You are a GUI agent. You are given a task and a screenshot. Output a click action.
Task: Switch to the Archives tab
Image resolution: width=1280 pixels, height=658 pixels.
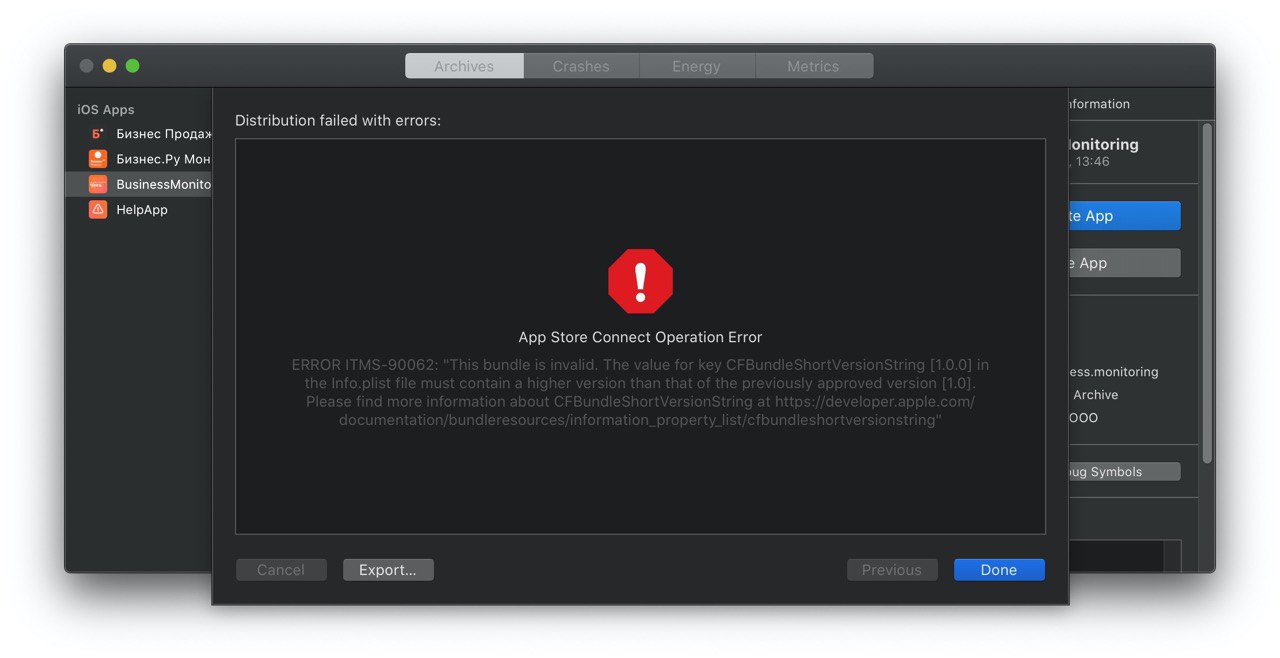464,66
